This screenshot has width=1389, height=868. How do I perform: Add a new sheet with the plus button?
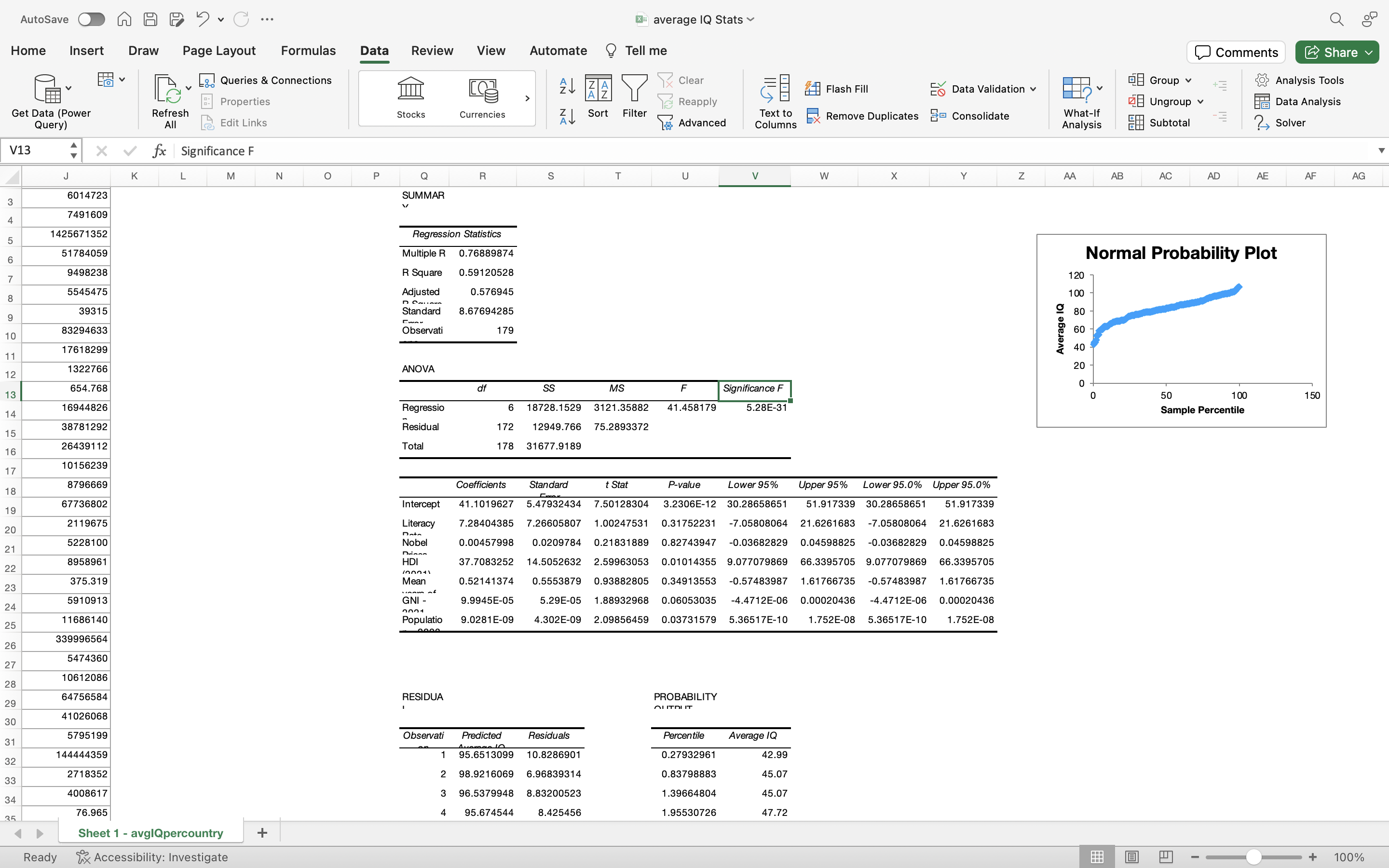(262, 832)
